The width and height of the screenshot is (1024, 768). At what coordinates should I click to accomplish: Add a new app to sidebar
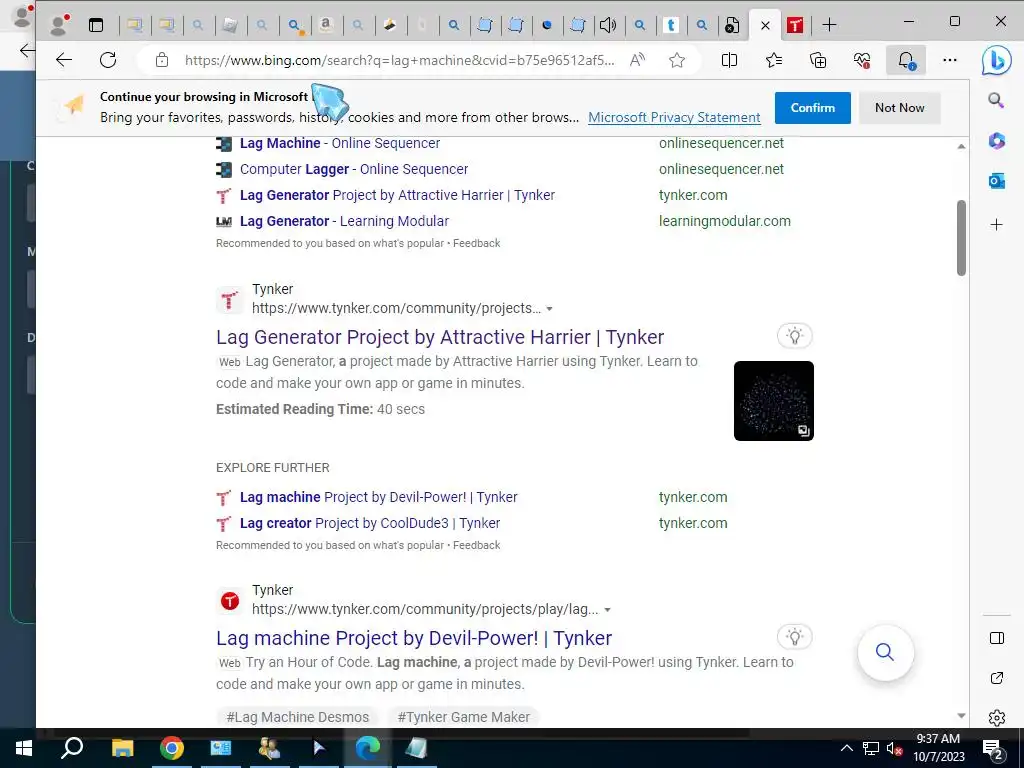[x=997, y=225]
